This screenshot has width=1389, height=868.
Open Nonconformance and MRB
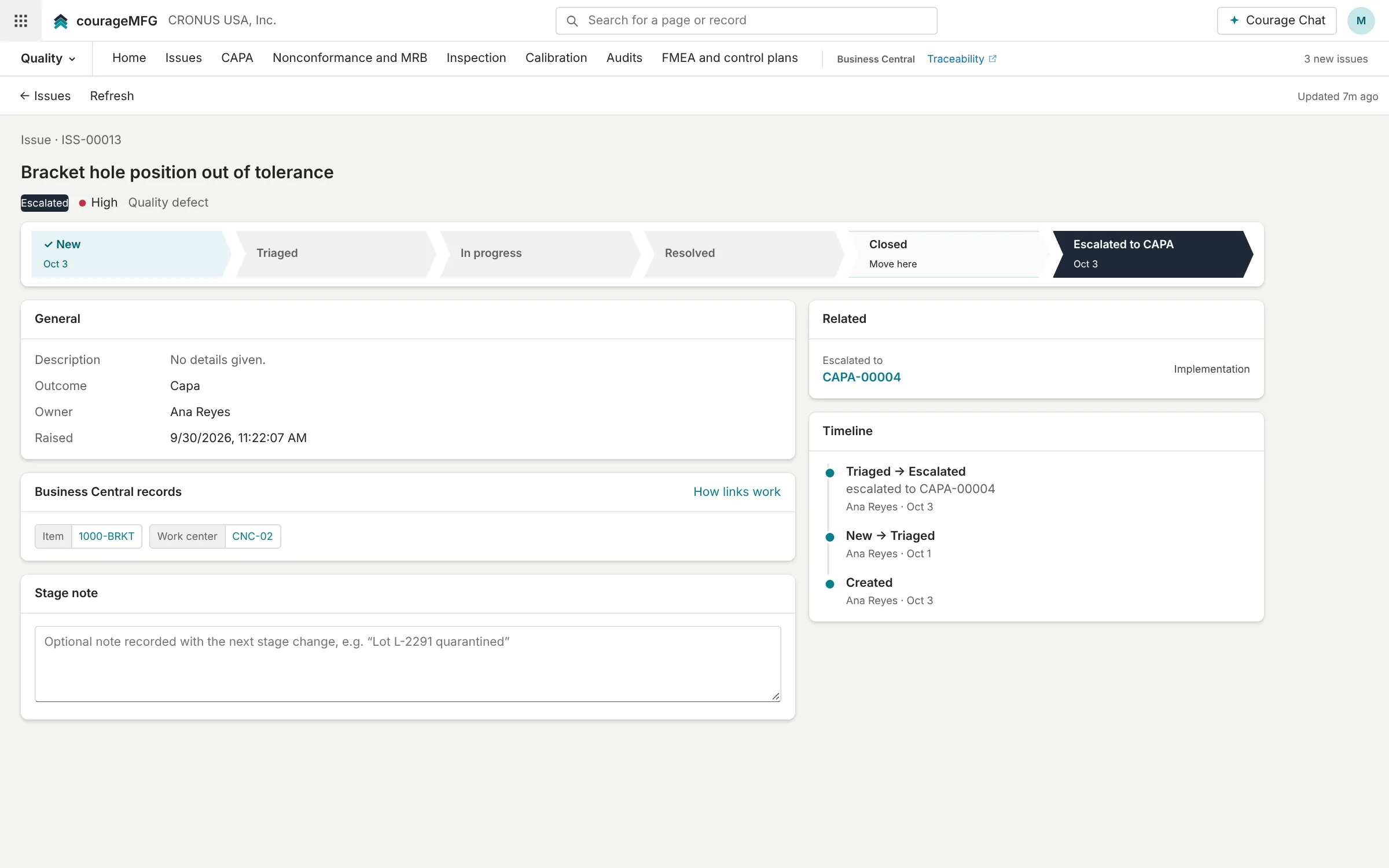click(350, 58)
